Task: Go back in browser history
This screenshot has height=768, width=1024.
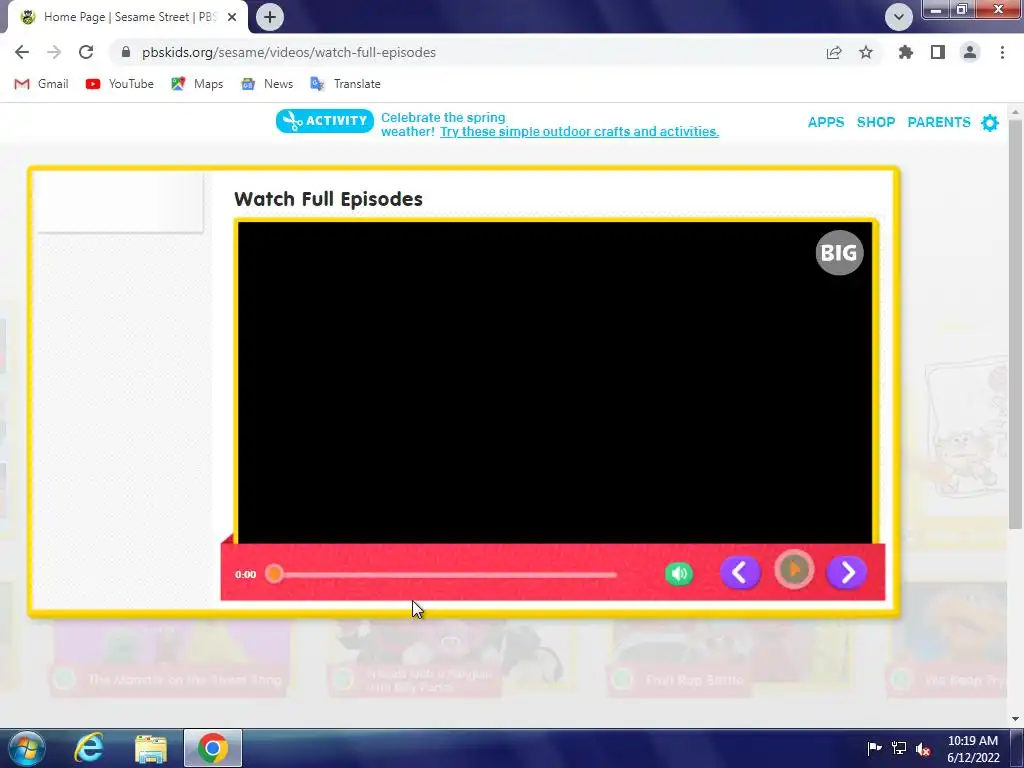Action: [22, 52]
